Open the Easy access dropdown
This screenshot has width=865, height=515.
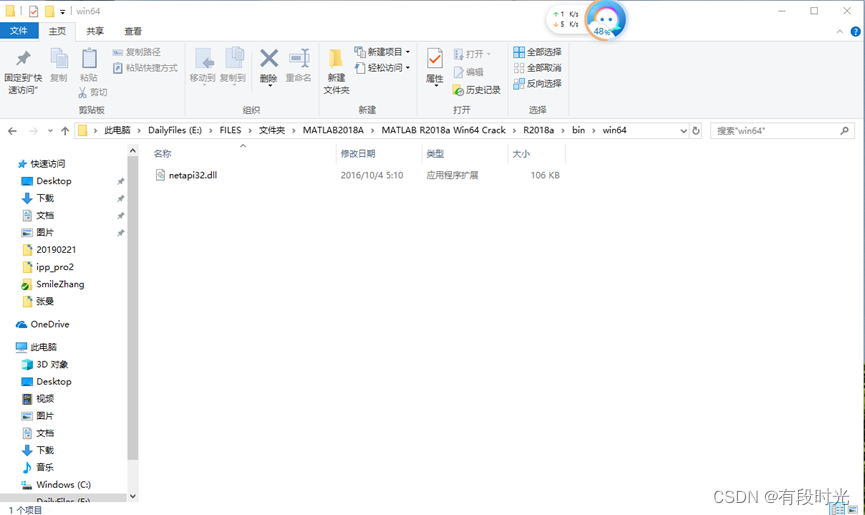382,68
